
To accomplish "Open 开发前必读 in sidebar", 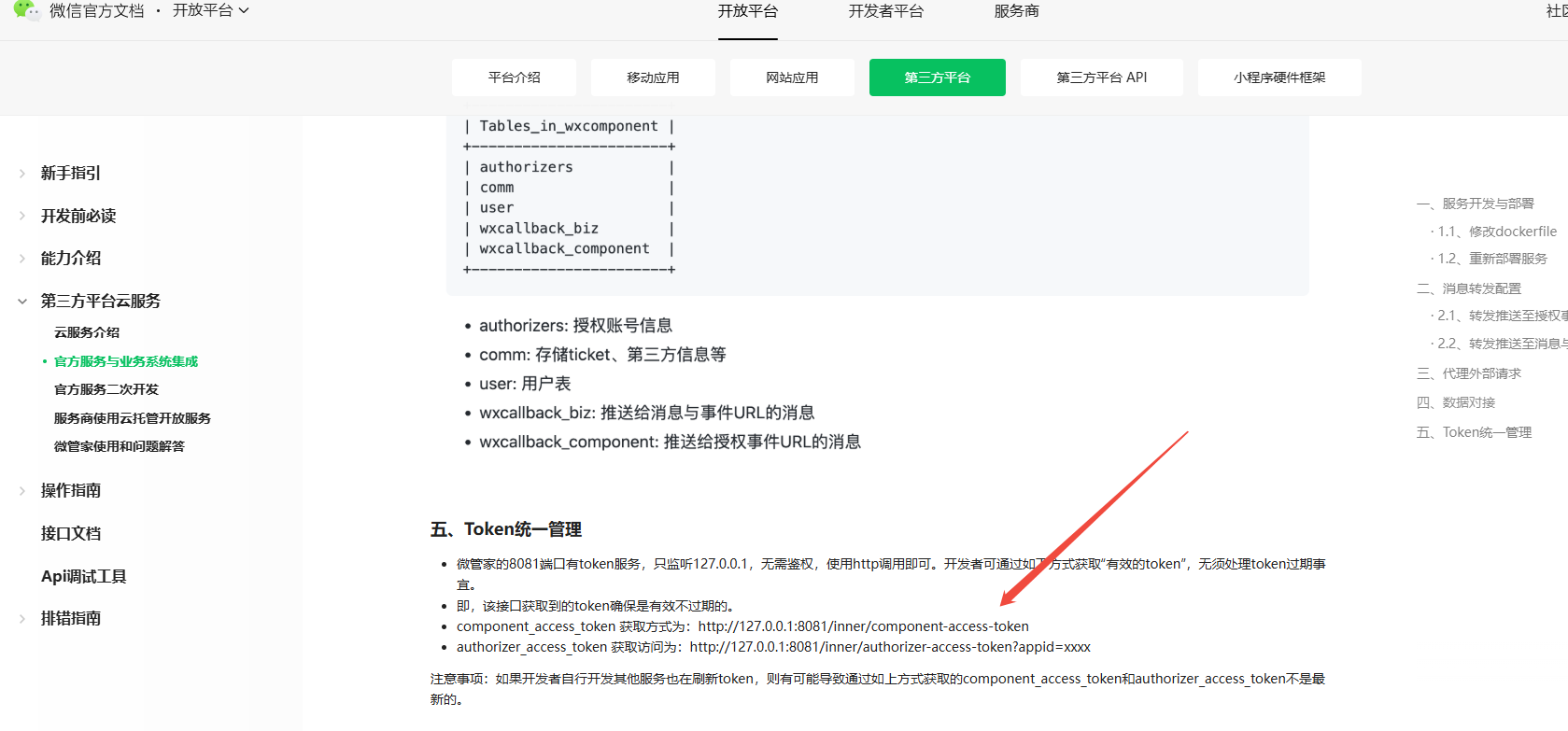I will point(78,216).
